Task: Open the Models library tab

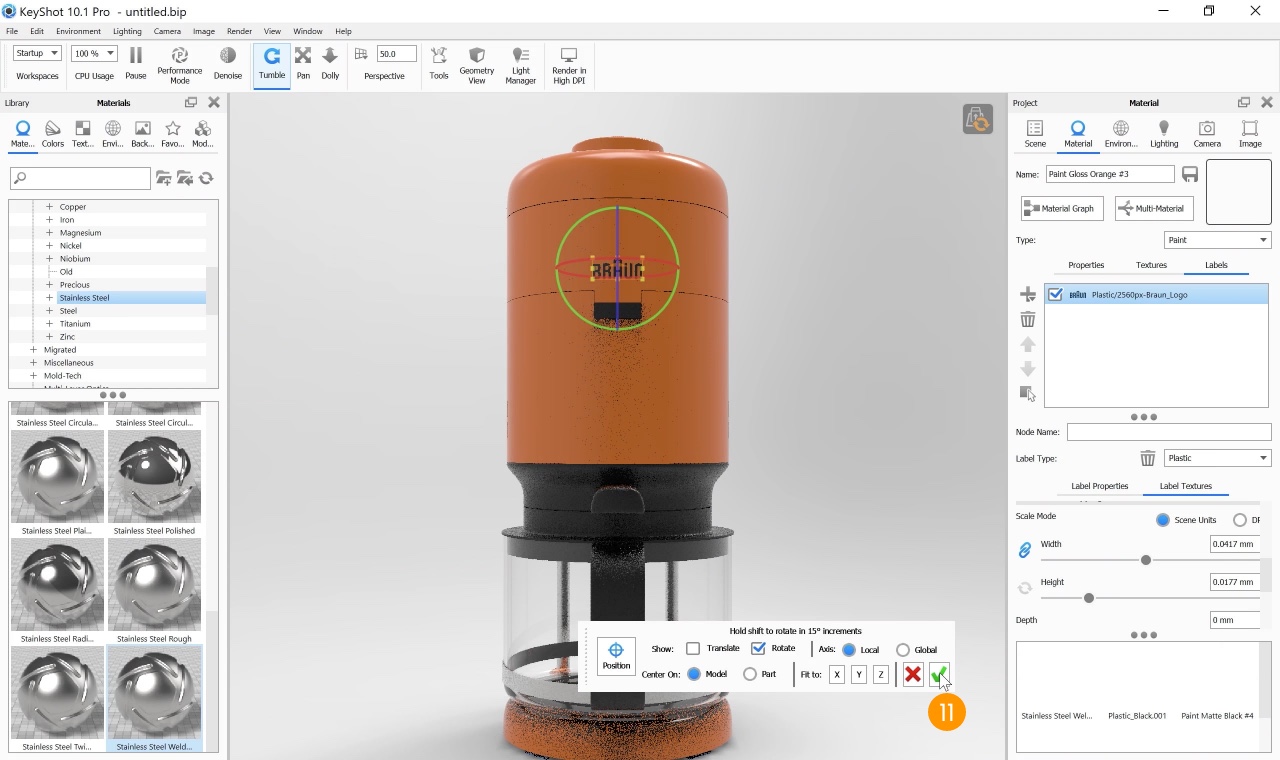Action: (x=203, y=134)
